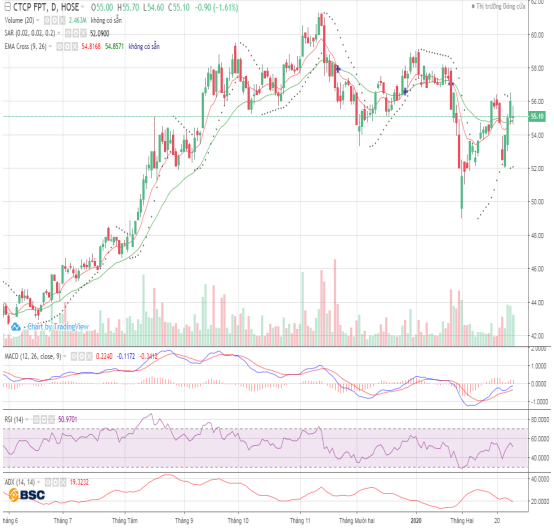The height and width of the screenshot is (530, 554).
Task: Toggle visibility of the SAR indicator
Action: pyautogui.click(x=67, y=33)
